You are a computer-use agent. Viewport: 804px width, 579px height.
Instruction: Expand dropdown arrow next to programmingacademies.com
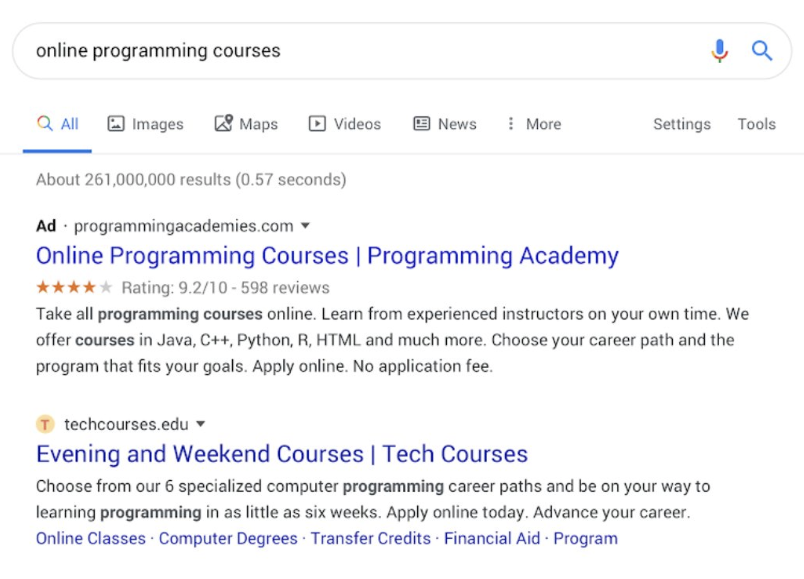click(x=305, y=226)
